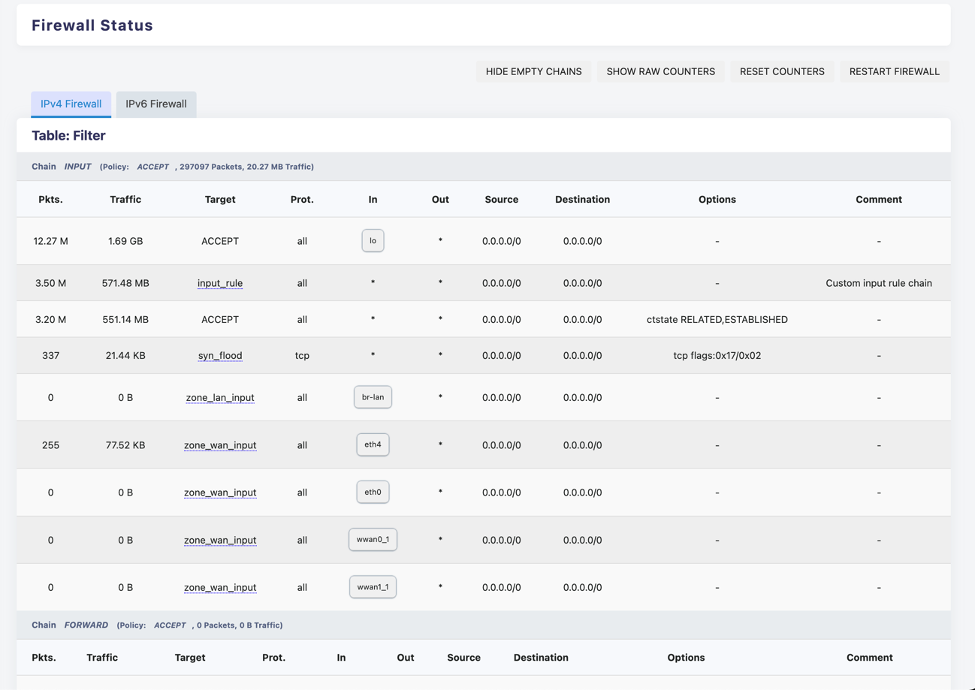The height and width of the screenshot is (691, 977).
Task: Click the wwan1_1 interface badge
Action: (372, 587)
